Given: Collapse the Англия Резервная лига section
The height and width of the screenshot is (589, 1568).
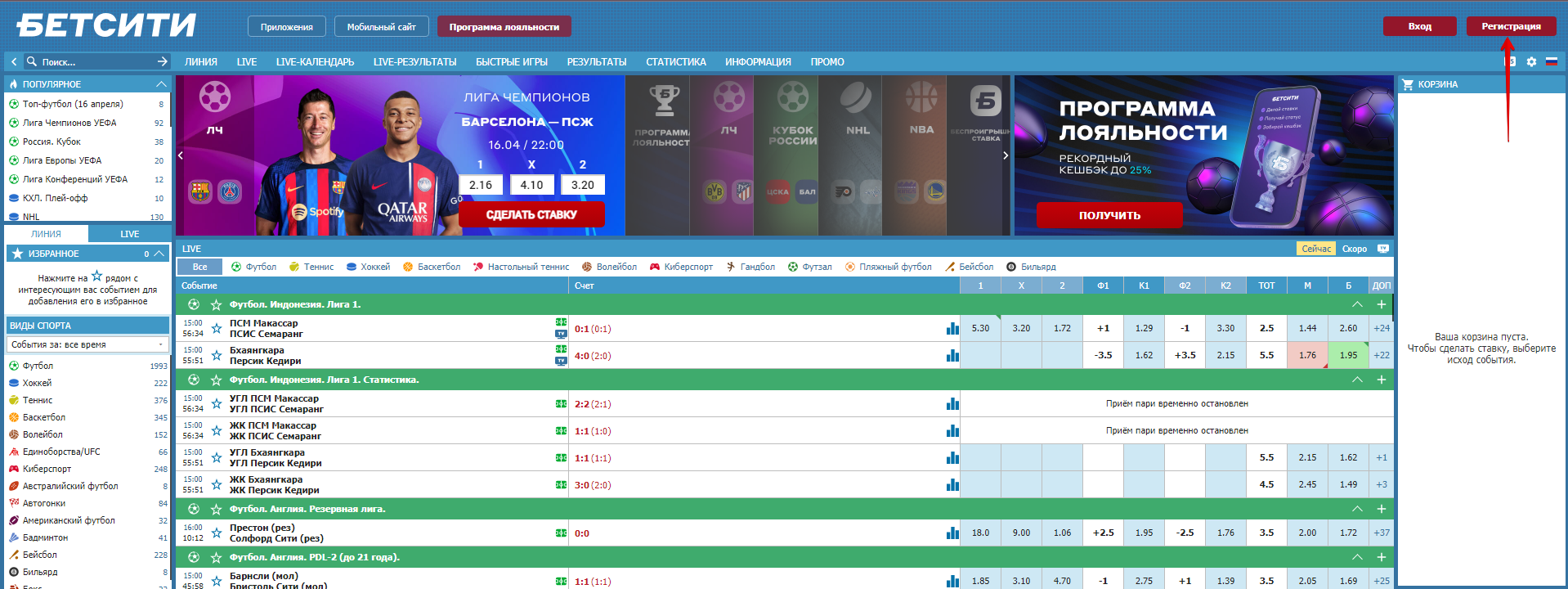Looking at the screenshot, I should click(1357, 509).
